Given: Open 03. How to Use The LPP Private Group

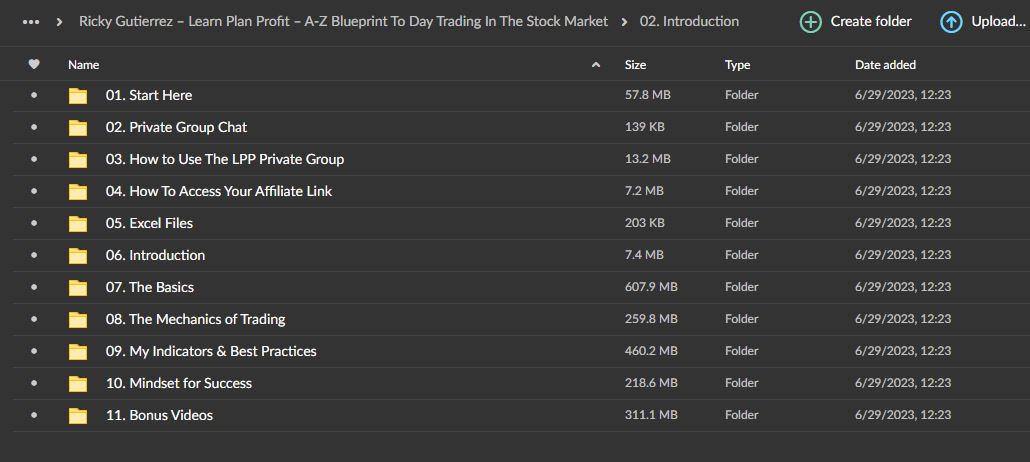Looking at the screenshot, I should tap(225, 159).
